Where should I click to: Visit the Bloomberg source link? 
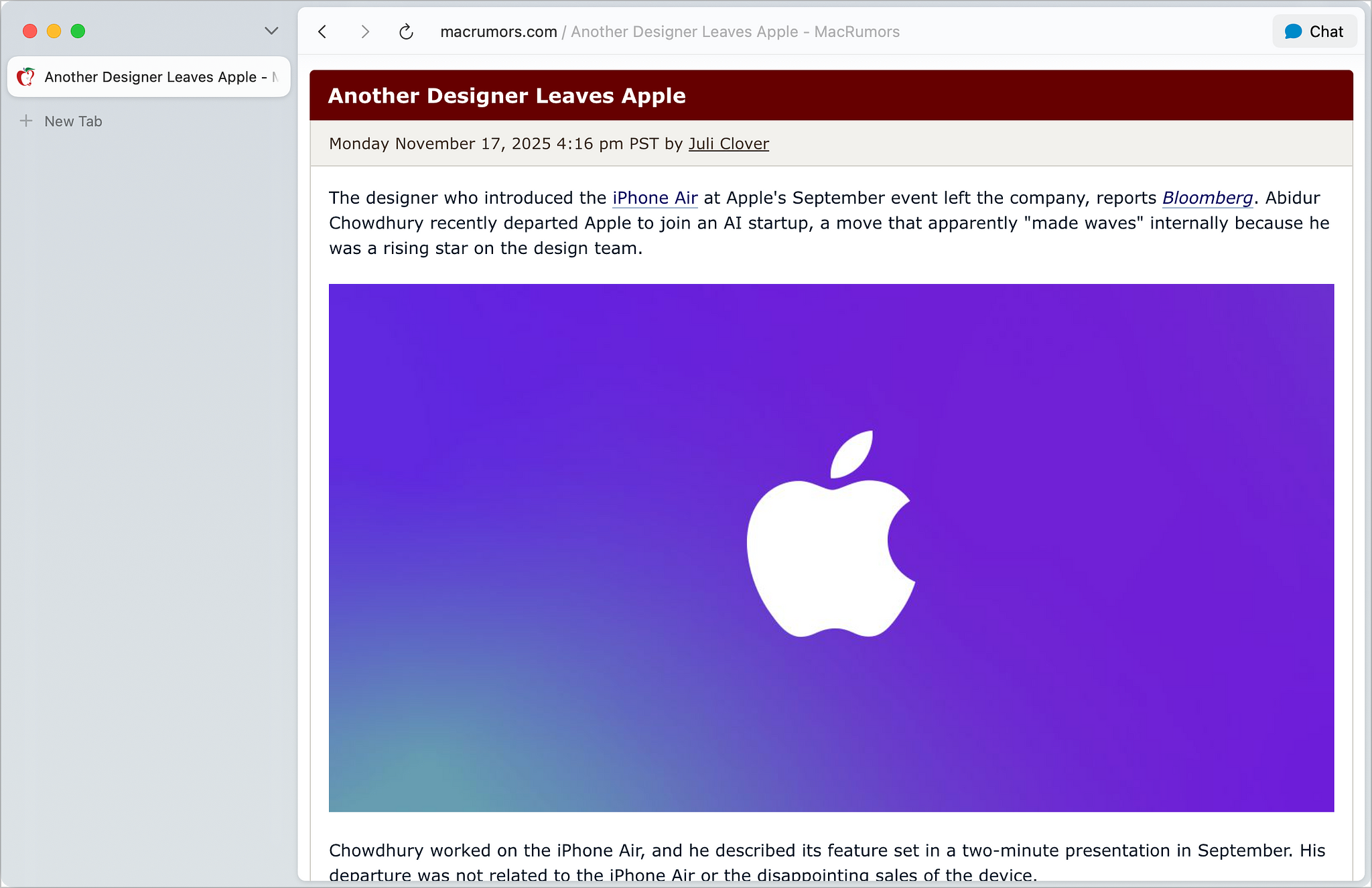click(x=1207, y=198)
